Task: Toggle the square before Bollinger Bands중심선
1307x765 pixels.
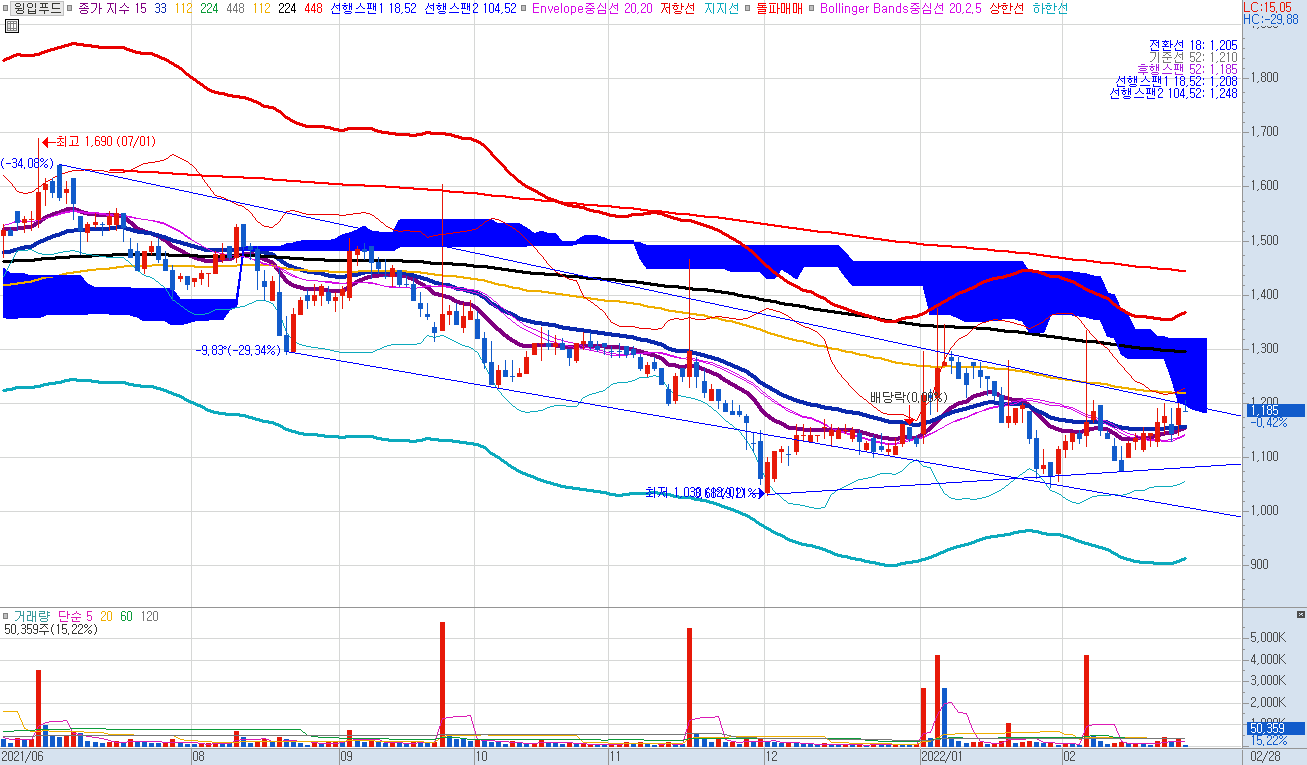Action: click(x=813, y=8)
